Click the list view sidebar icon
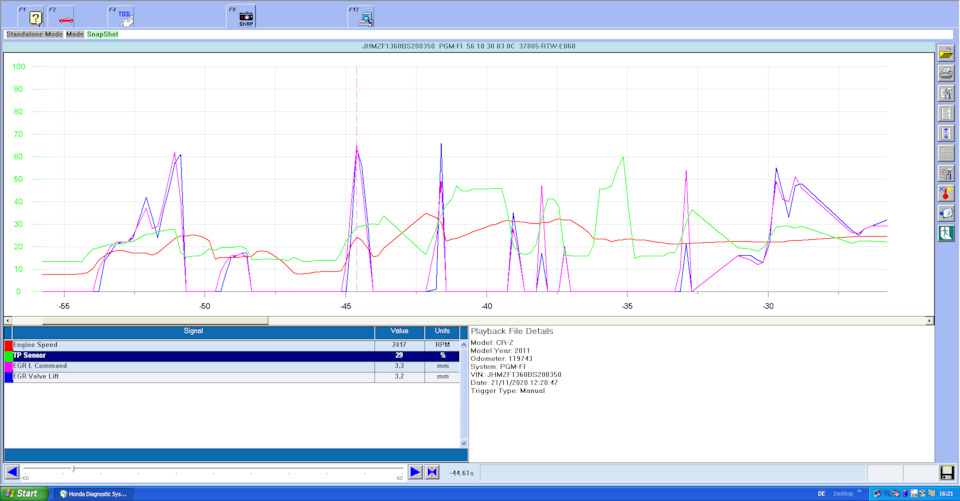This screenshot has width=960, height=501. point(946,113)
